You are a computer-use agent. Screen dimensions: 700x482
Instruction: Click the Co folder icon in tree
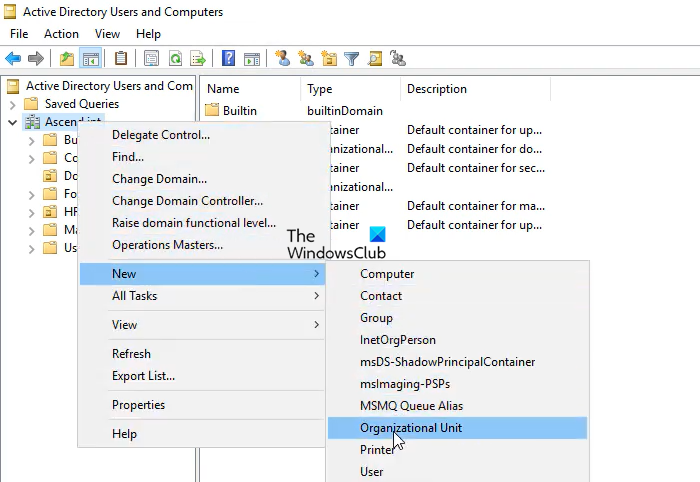(x=50, y=158)
